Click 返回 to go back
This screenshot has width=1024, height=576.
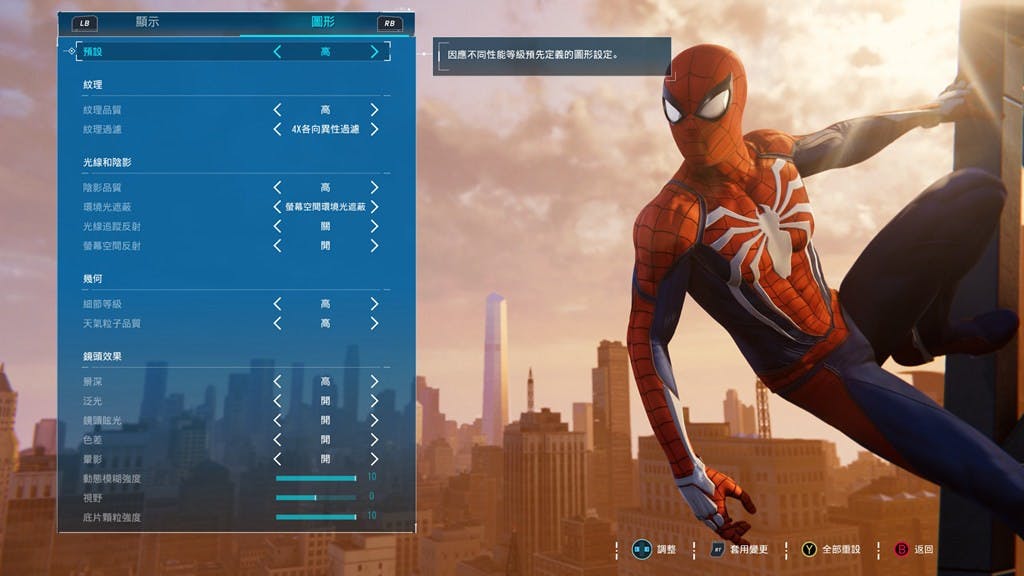click(923, 550)
